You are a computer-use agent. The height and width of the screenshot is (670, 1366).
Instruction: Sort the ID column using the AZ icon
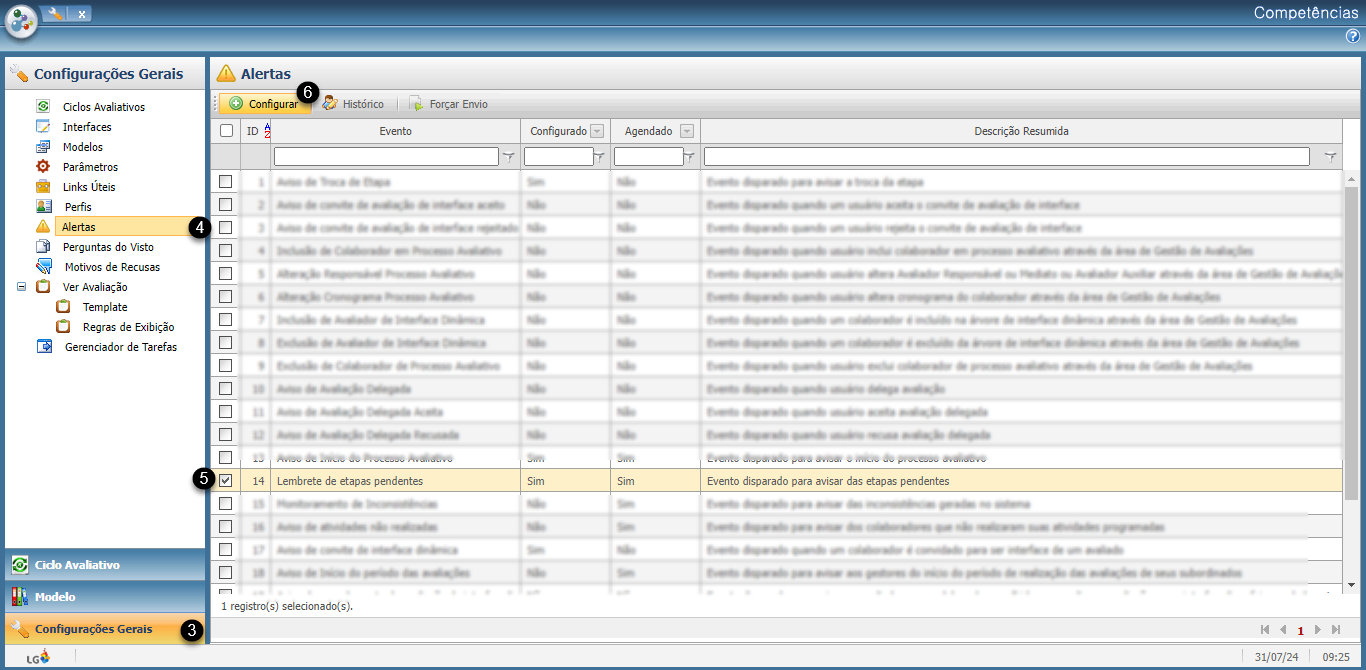266,130
